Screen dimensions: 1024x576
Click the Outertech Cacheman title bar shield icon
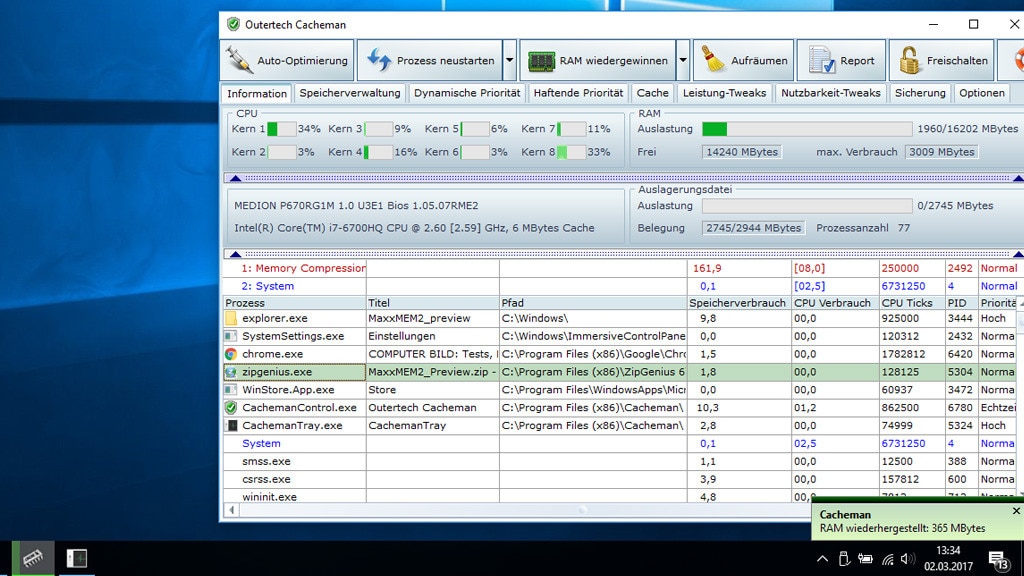pyautogui.click(x=233, y=24)
